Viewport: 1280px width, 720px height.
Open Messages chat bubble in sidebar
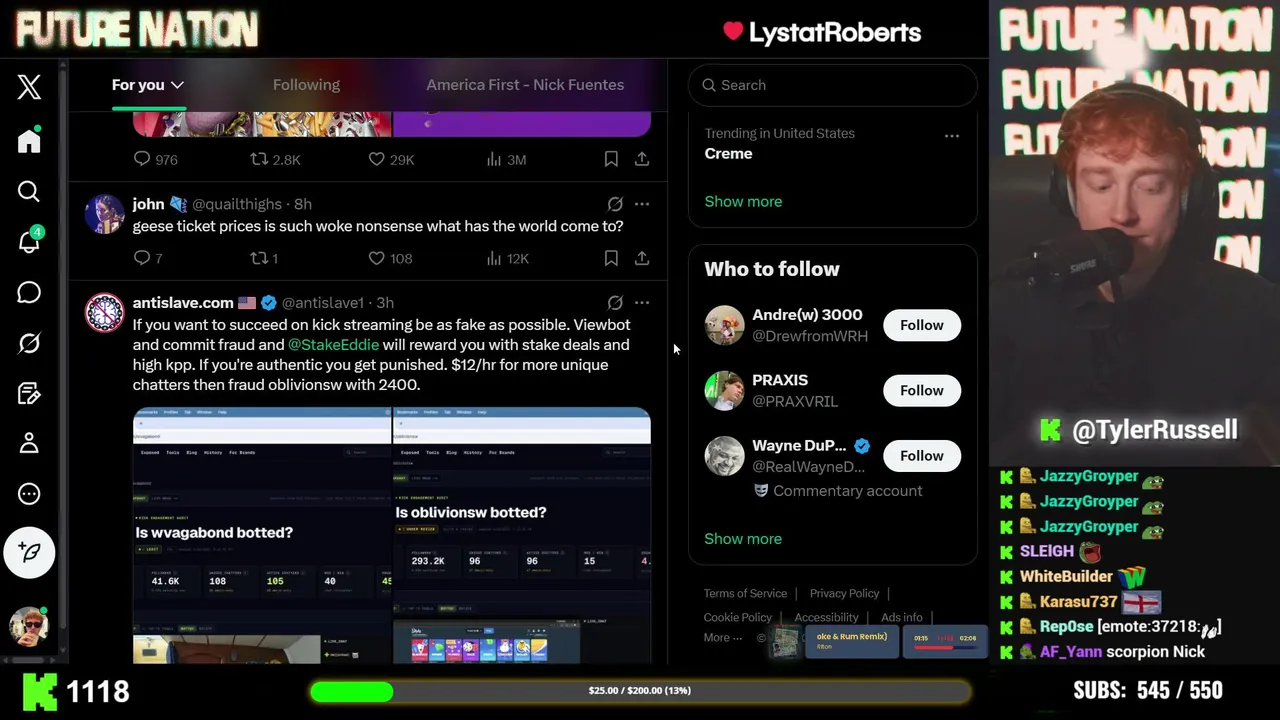tap(29, 292)
